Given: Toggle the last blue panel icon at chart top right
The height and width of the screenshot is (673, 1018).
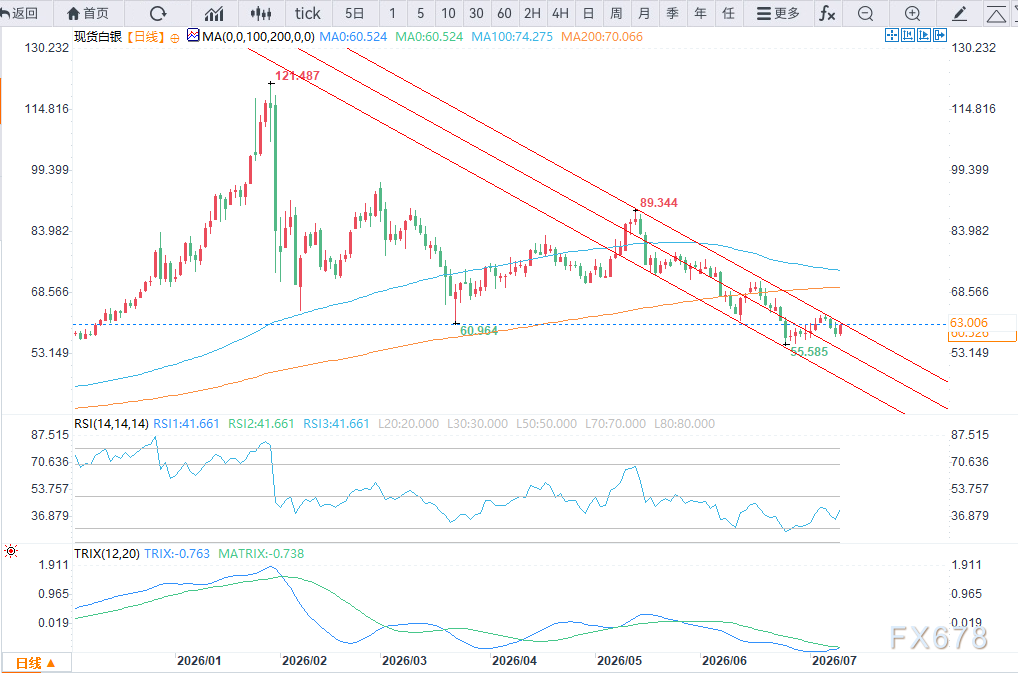Looking at the screenshot, I should (939, 36).
